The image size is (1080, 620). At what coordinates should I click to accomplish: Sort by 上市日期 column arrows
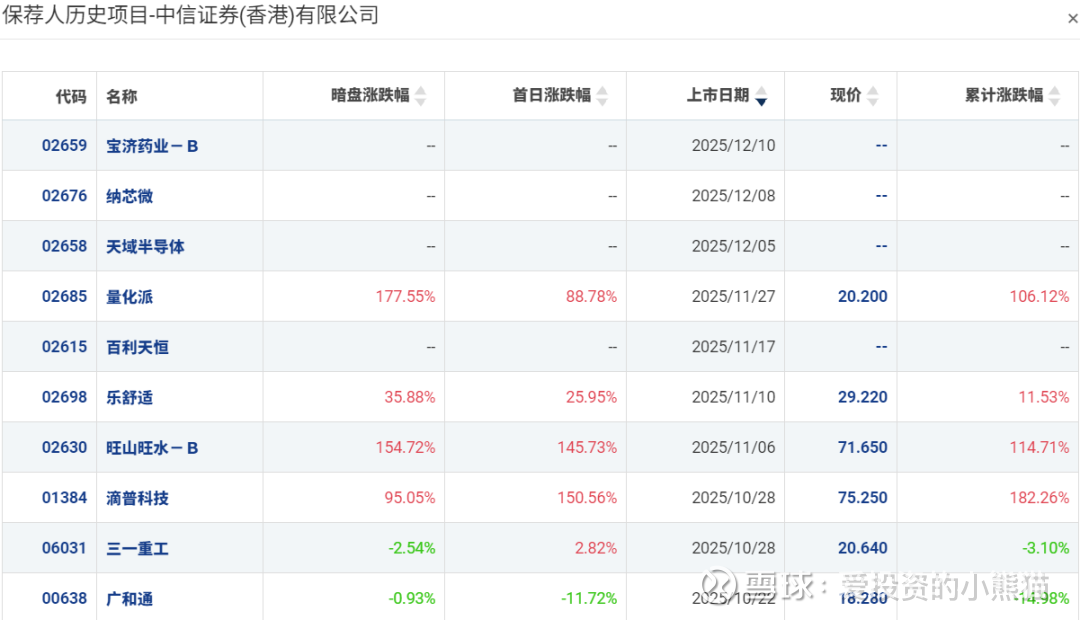761,96
